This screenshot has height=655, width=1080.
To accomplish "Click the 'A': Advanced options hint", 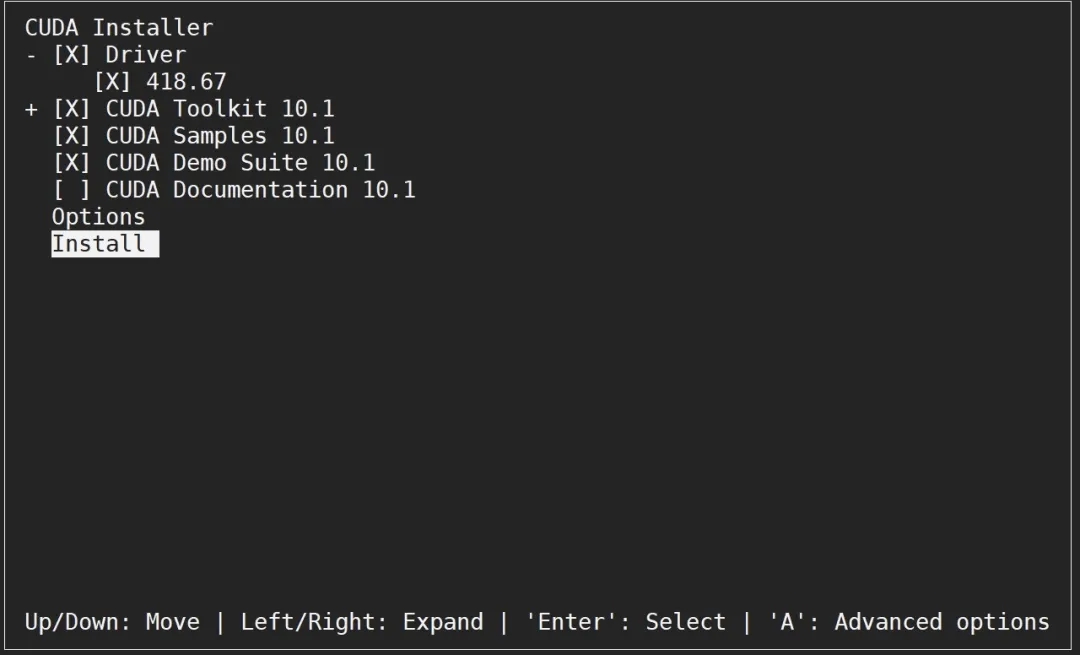I will (x=909, y=622).
